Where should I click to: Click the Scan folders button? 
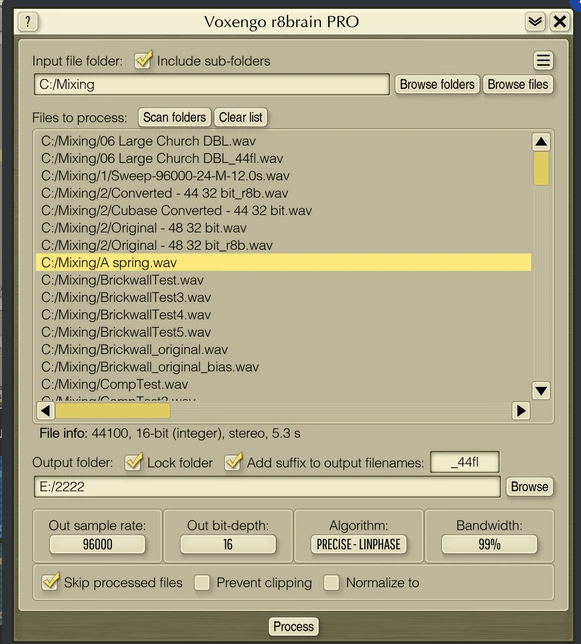[x=175, y=117]
